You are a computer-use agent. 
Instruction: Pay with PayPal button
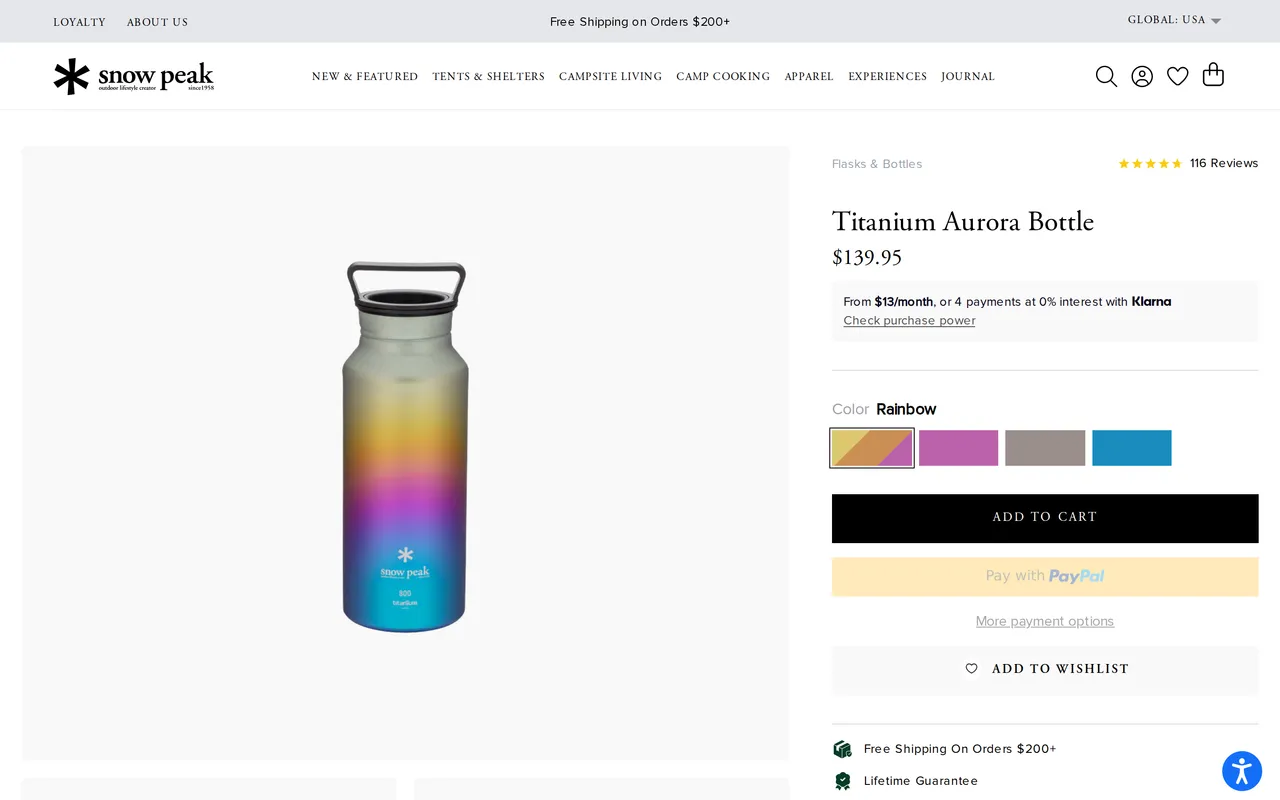pos(1045,577)
